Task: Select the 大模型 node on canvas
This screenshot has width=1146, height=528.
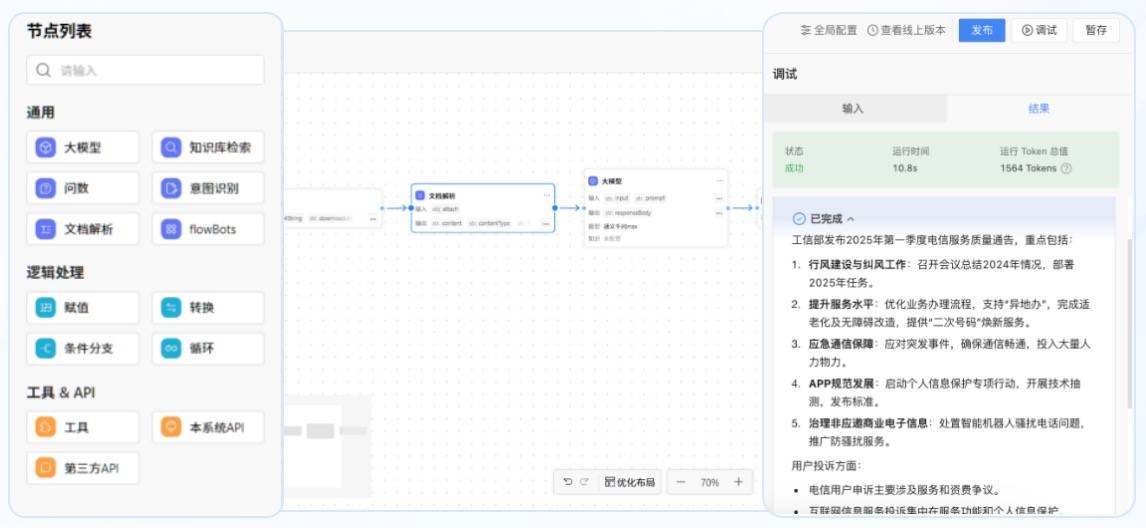Action: click(x=656, y=208)
